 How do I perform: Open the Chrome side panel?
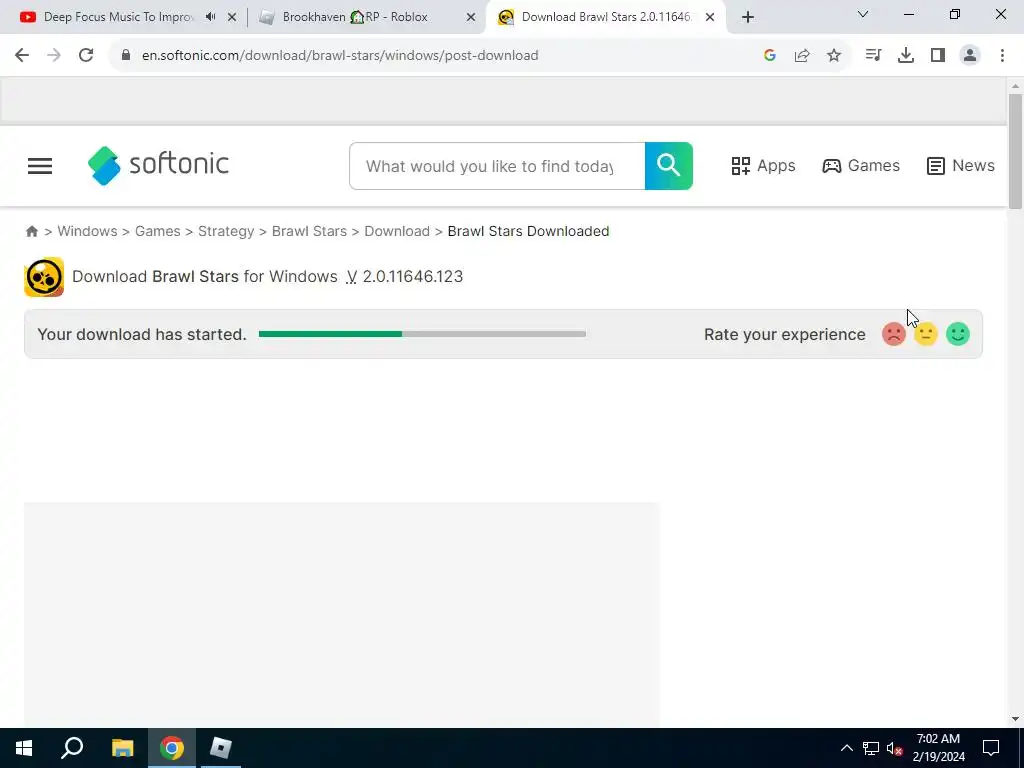click(x=938, y=56)
